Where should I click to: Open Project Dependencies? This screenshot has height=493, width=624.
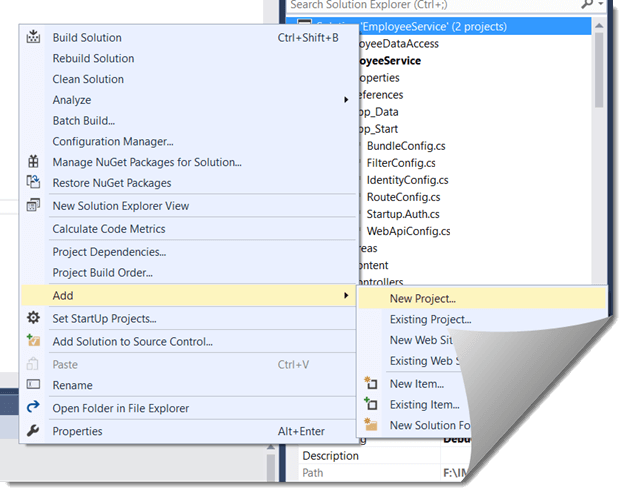coord(189,251)
